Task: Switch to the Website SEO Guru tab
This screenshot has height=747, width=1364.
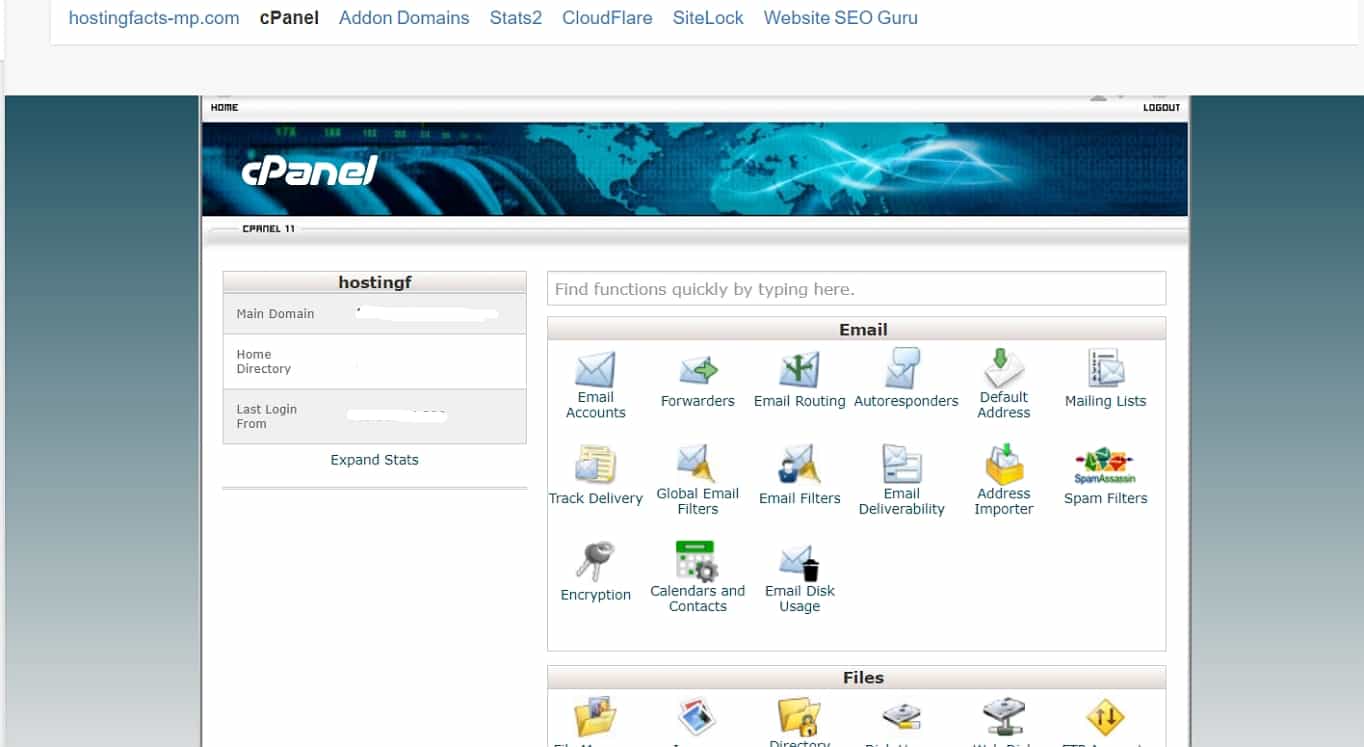Action: (840, 18)
